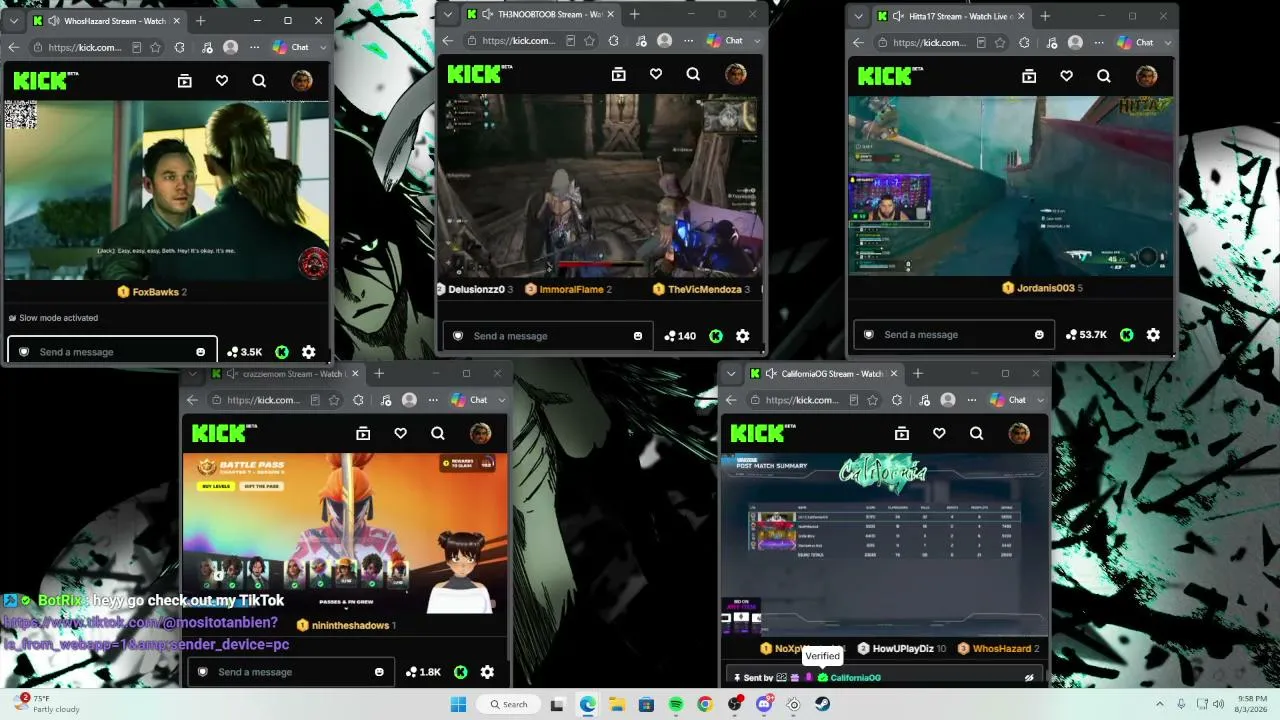The image size is (1280, 720).
Task: Unmute the TH3NOOBTOOB Stream tab audio
Action: [x=488, y=14]
